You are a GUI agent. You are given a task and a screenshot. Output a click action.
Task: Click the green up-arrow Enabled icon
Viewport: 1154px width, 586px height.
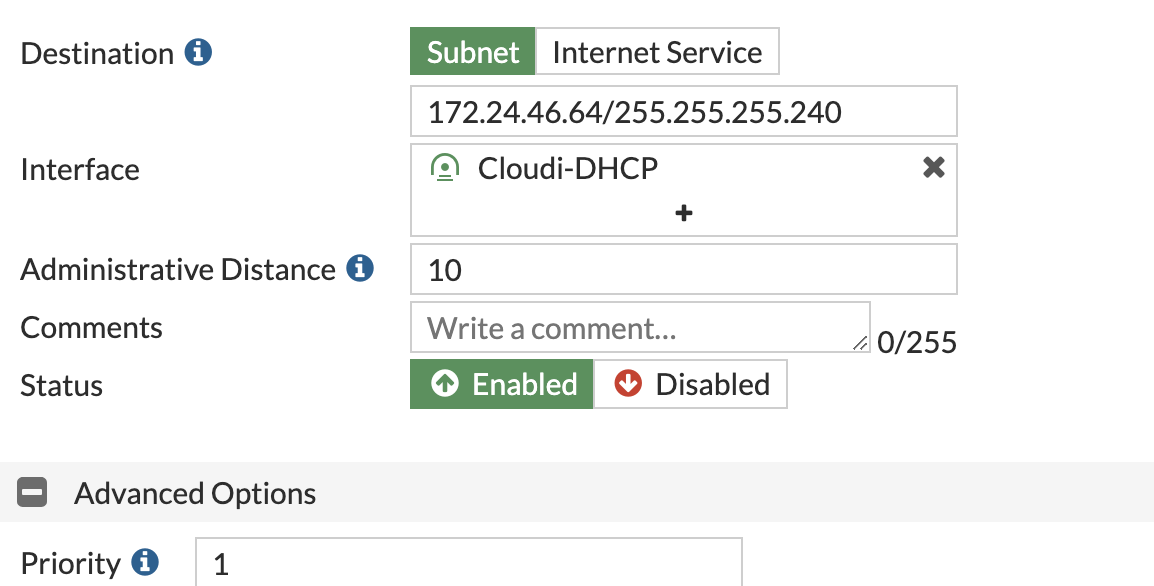click(x=445, y=384)
